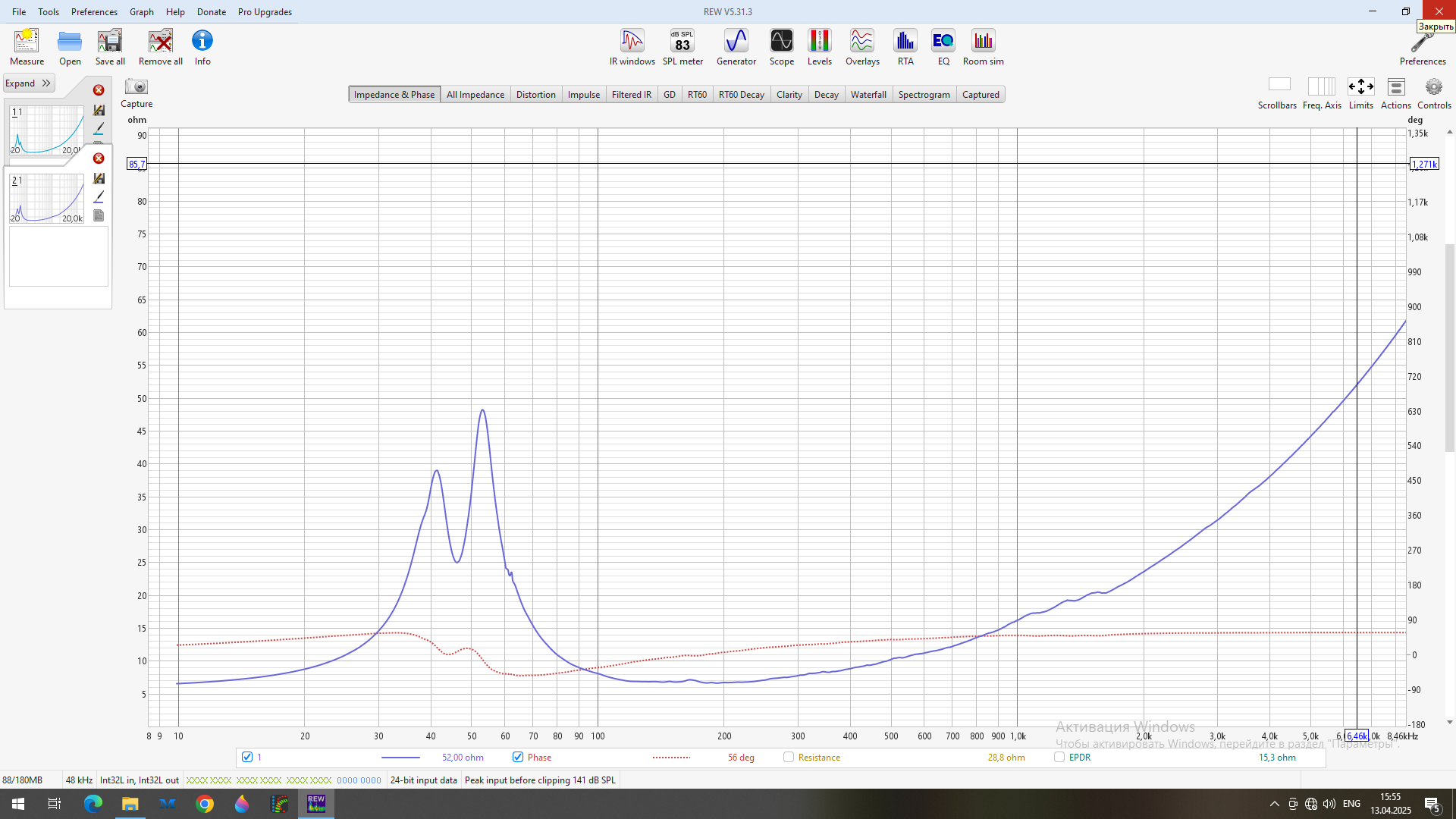Toggle the Phase trace checkbox
Screen dimensions: 1456x819
[x=518, y=757]
